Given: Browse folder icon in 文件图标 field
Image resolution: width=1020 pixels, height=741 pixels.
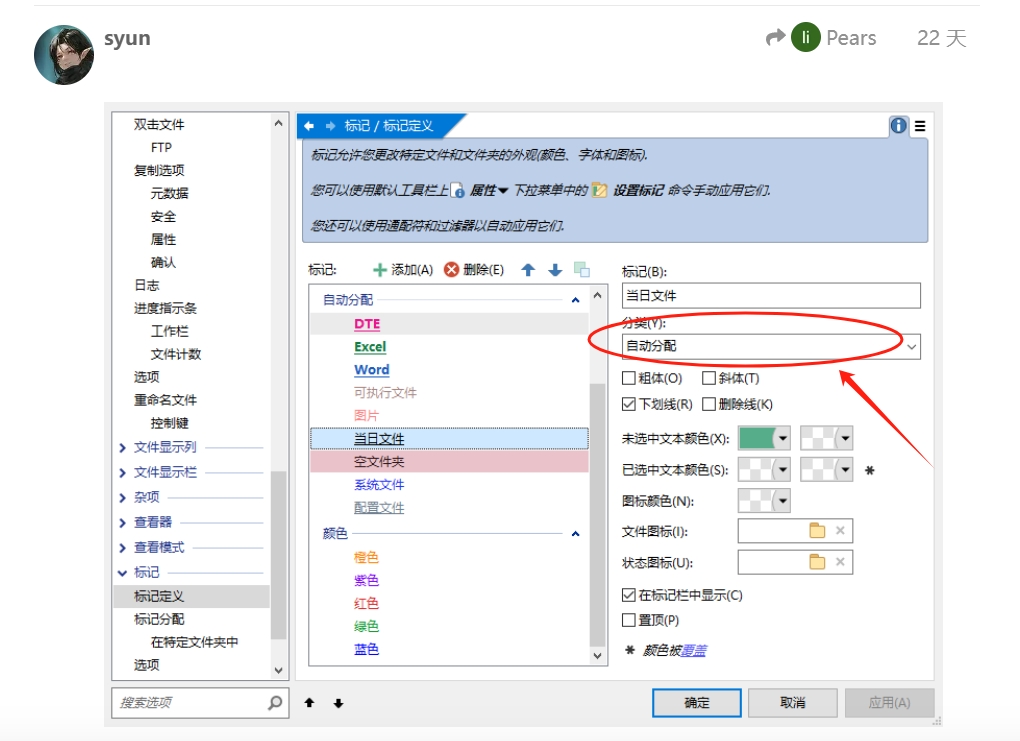Looking at the screenshot, I should coord(817,531).
